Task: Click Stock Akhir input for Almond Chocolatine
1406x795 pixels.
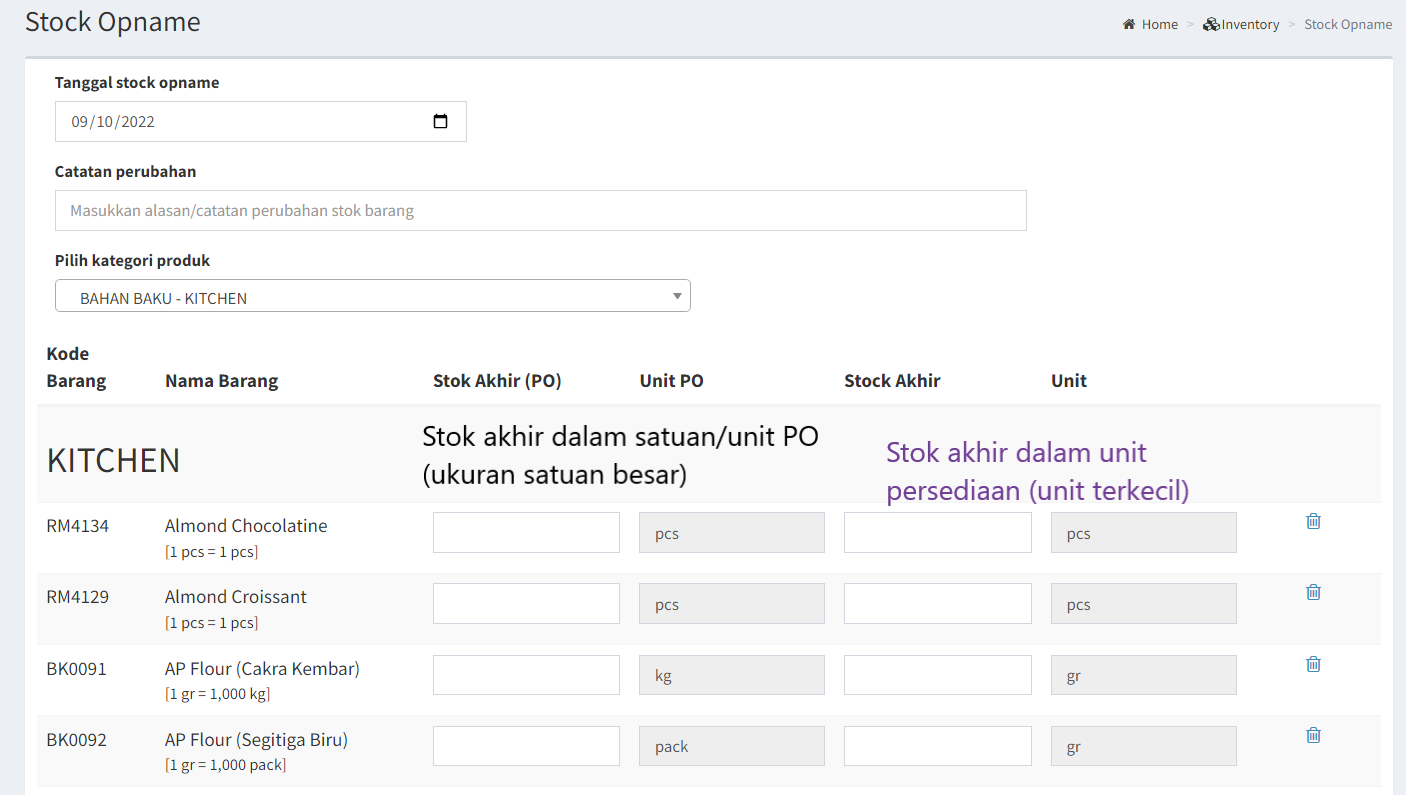Action: tap(937, 532)
